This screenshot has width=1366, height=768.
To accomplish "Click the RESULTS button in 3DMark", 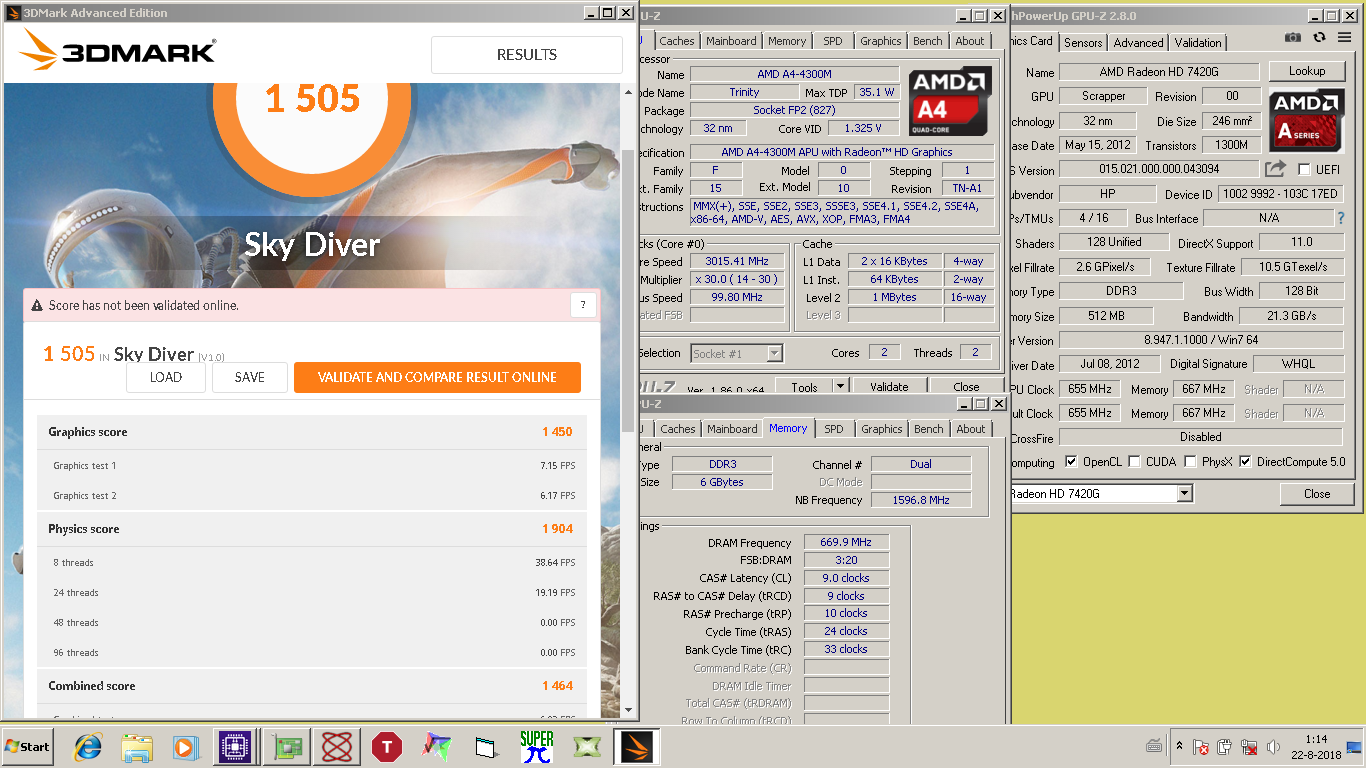I will click(x=527, y=55).
